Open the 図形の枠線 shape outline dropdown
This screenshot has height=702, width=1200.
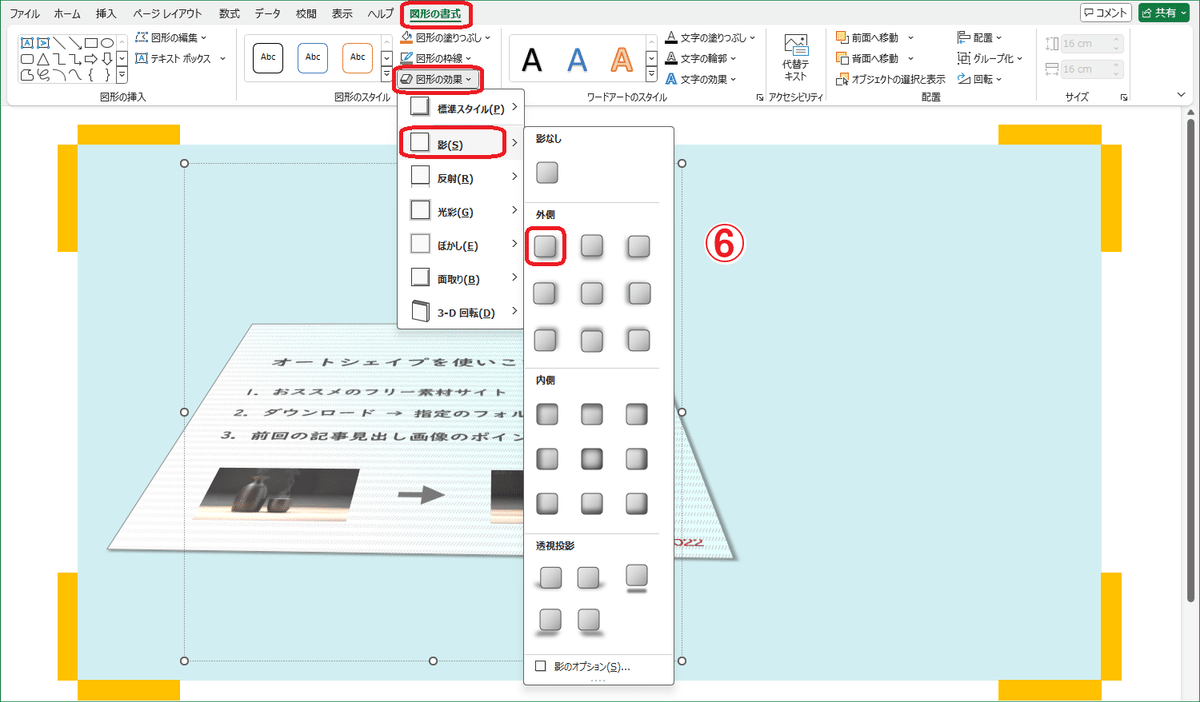tap(438, 58)
